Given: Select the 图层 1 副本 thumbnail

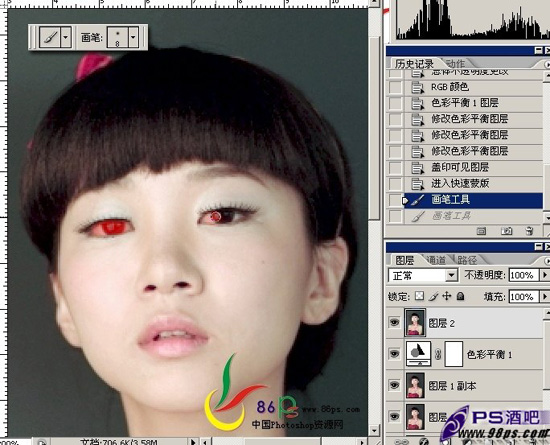Looking at the screenshot, I should pos(415,385).
